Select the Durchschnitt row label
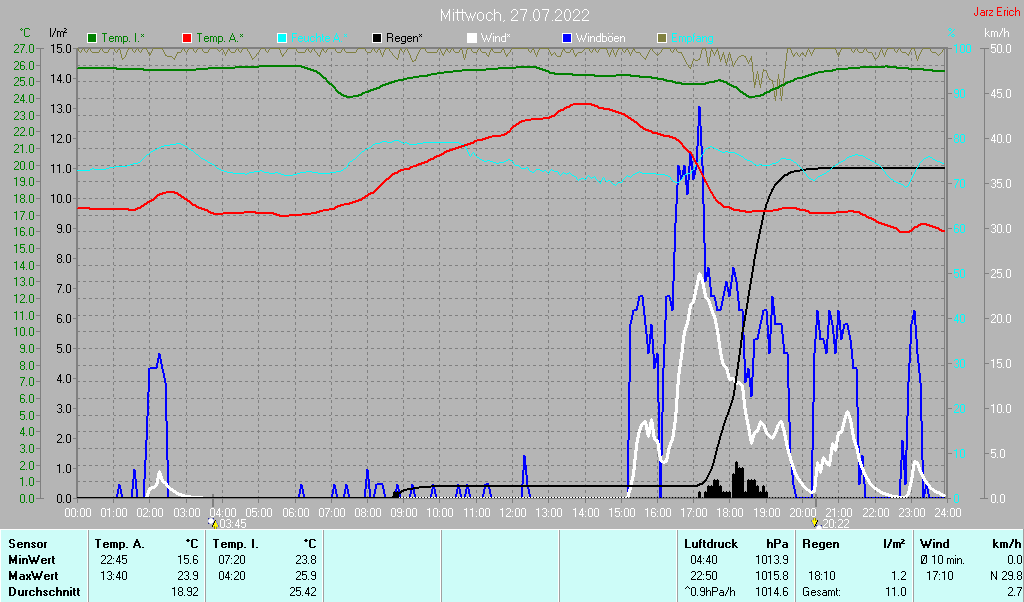1024x602 pixels. tap(43, 592)
